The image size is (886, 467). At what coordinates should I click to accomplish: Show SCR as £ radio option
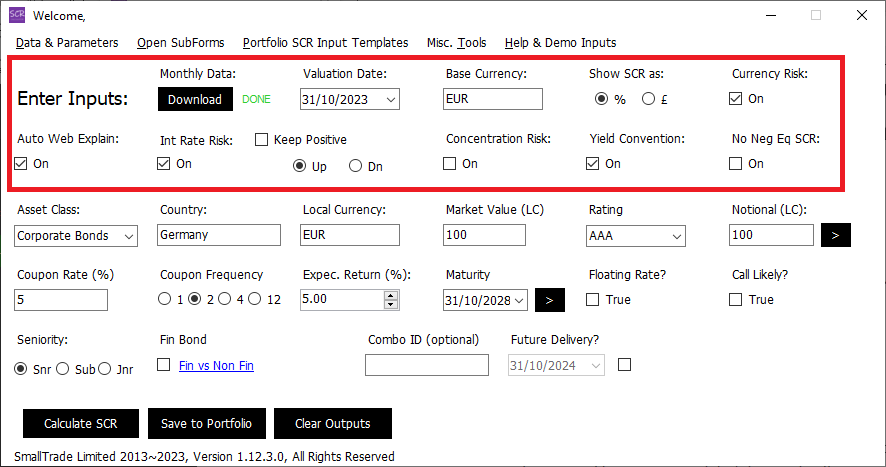point(648,99)
